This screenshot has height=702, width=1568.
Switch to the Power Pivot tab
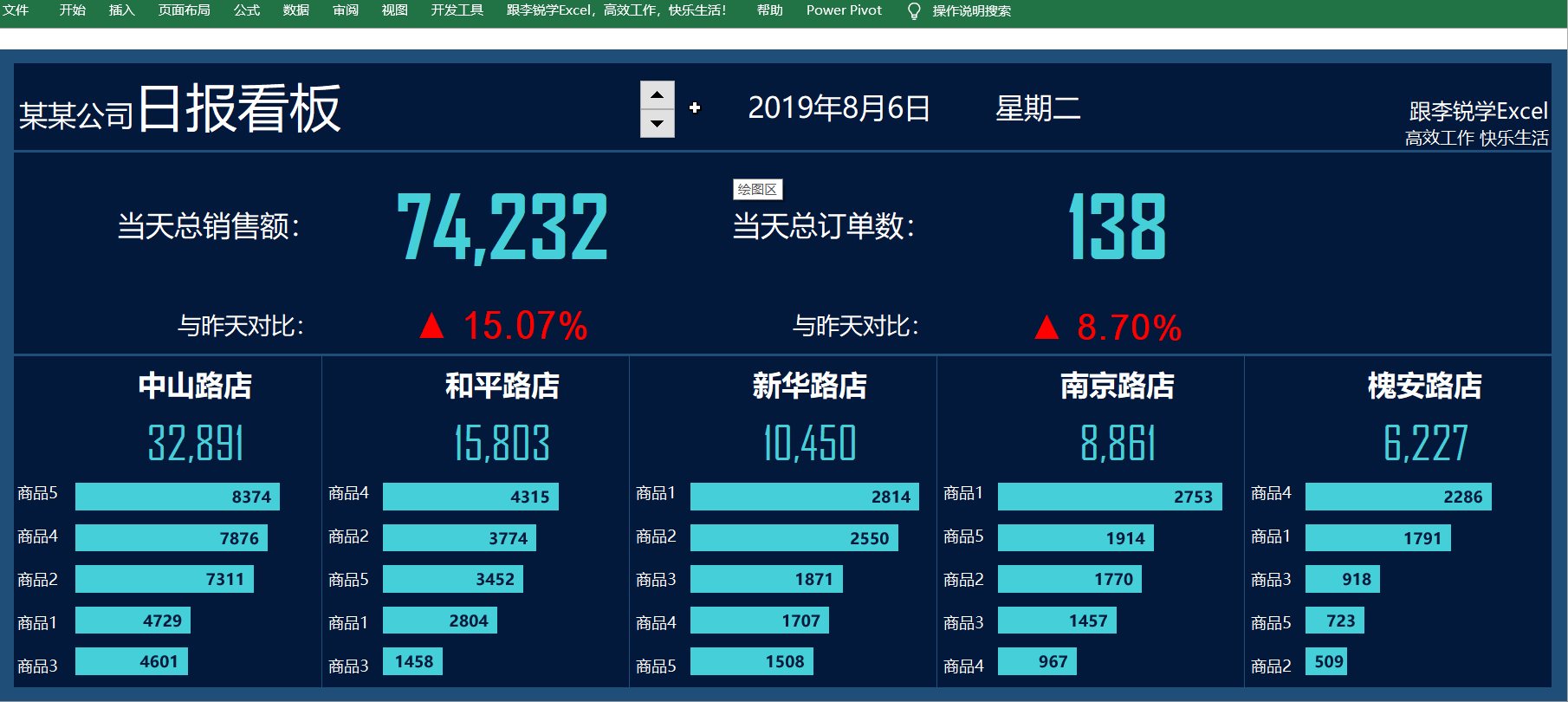click(x=844, y=10)
